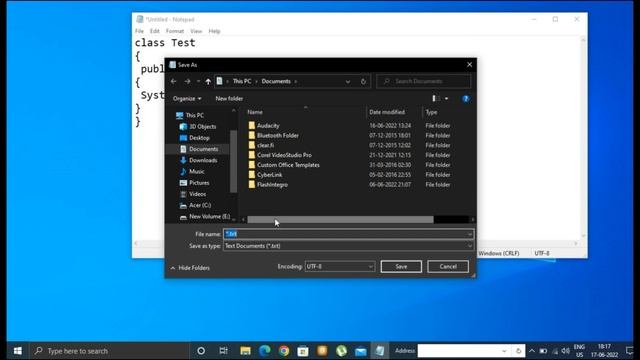Image resolution: width=640 pixels, height=360 pixels.
Task: Sort by the Type column header
Action: (x=431, y=112)
